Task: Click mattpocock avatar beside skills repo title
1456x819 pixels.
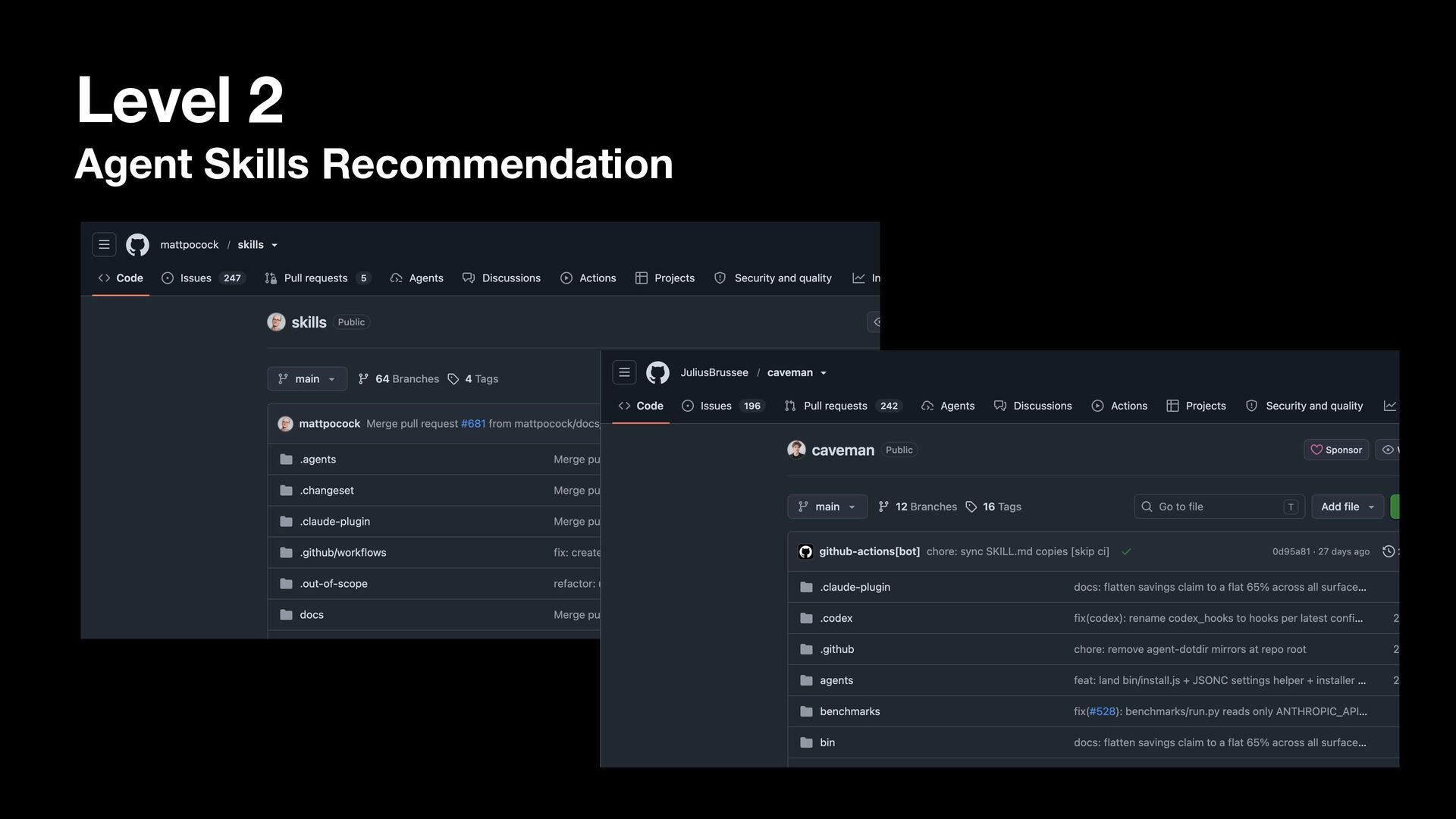Action: coord(276,322)
